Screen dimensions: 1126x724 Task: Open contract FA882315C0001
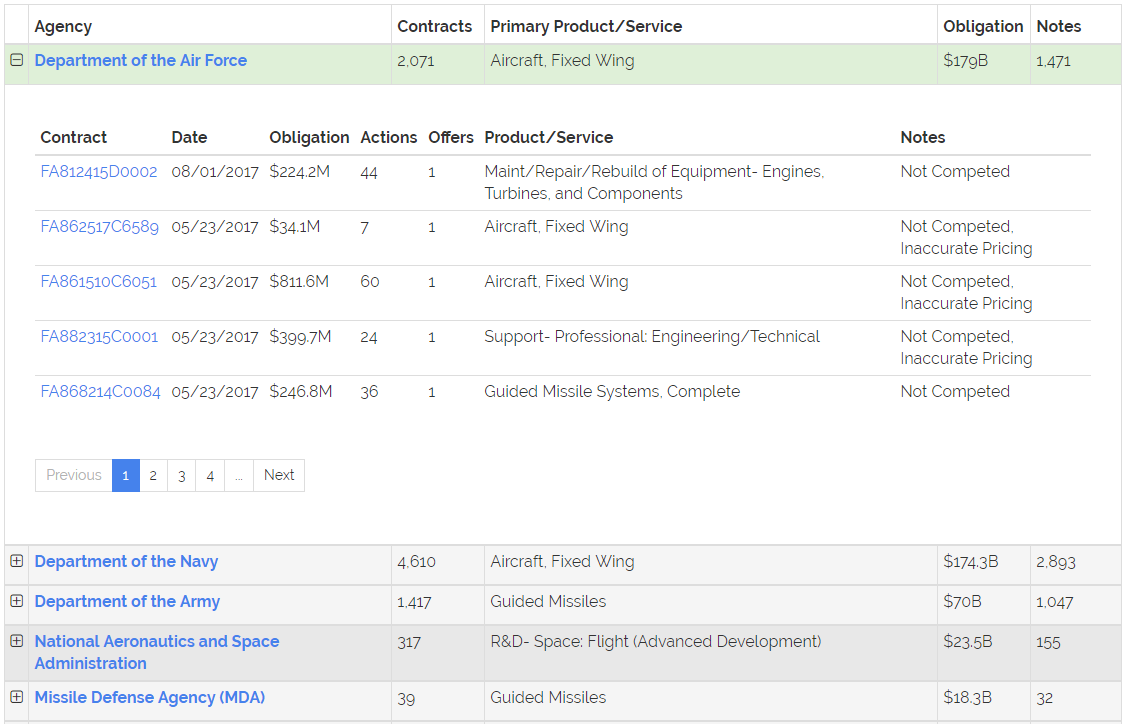click(99, 337)
